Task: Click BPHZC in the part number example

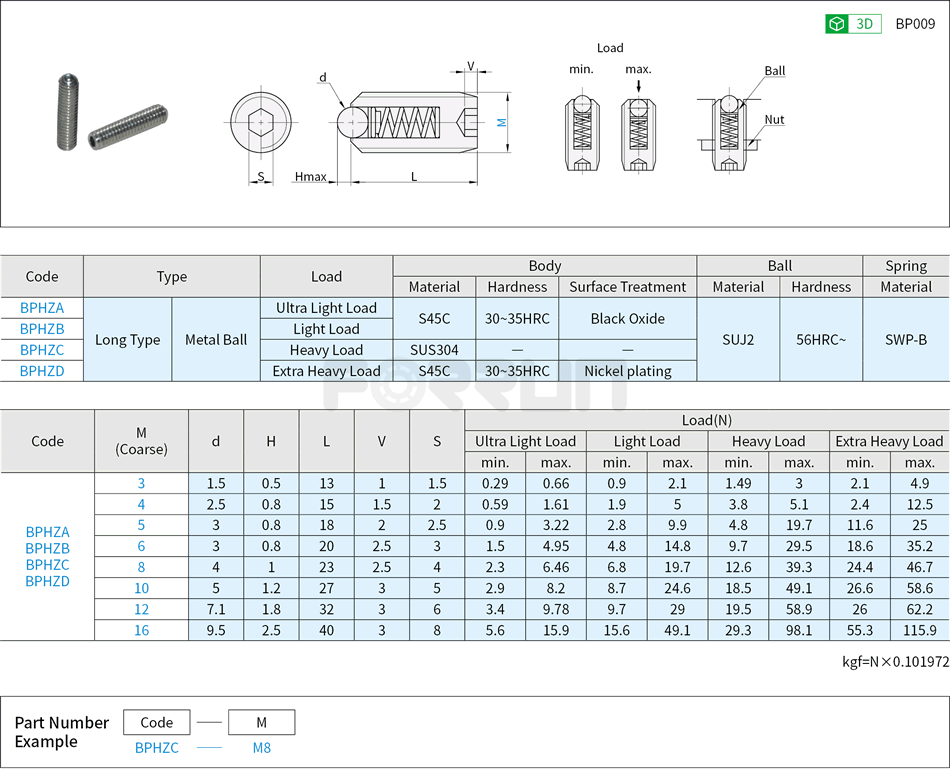Action: click(x=156, y=748)
